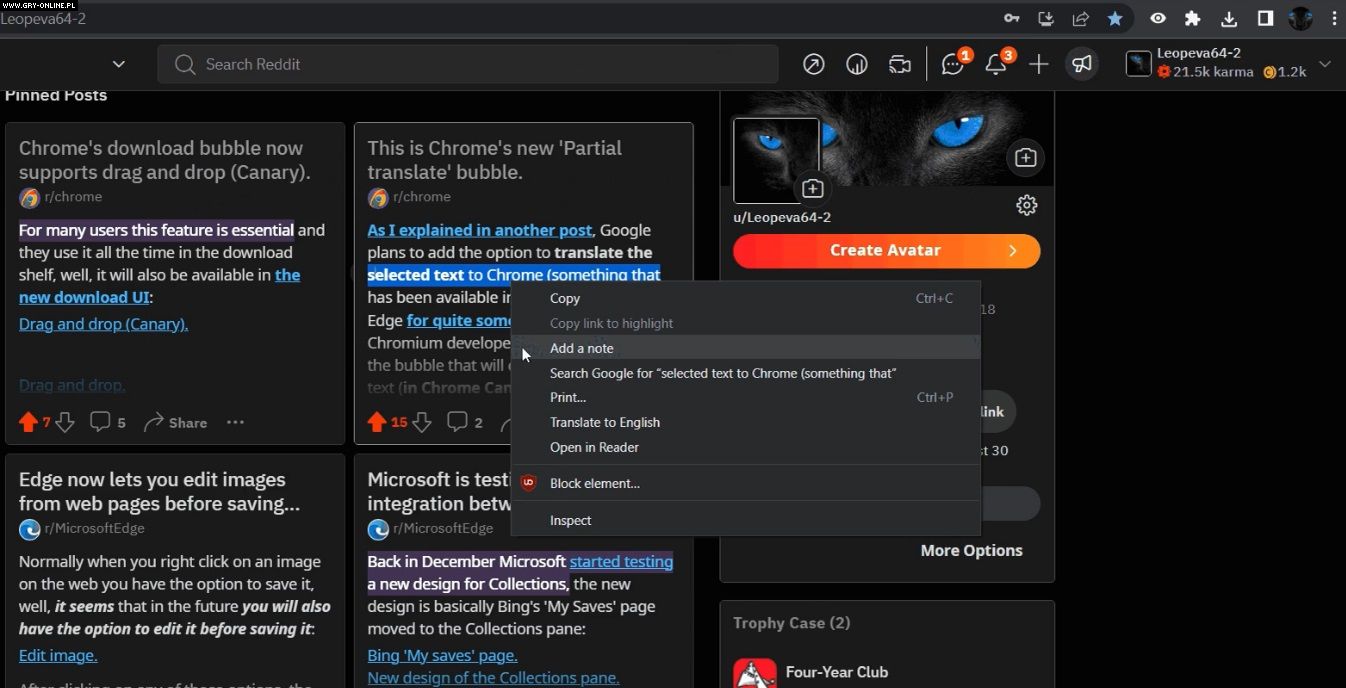Screen dimensions: 1346x688
Task: Go to r/MicrosoftEdge from edit images post
Action: pos(94,528)
